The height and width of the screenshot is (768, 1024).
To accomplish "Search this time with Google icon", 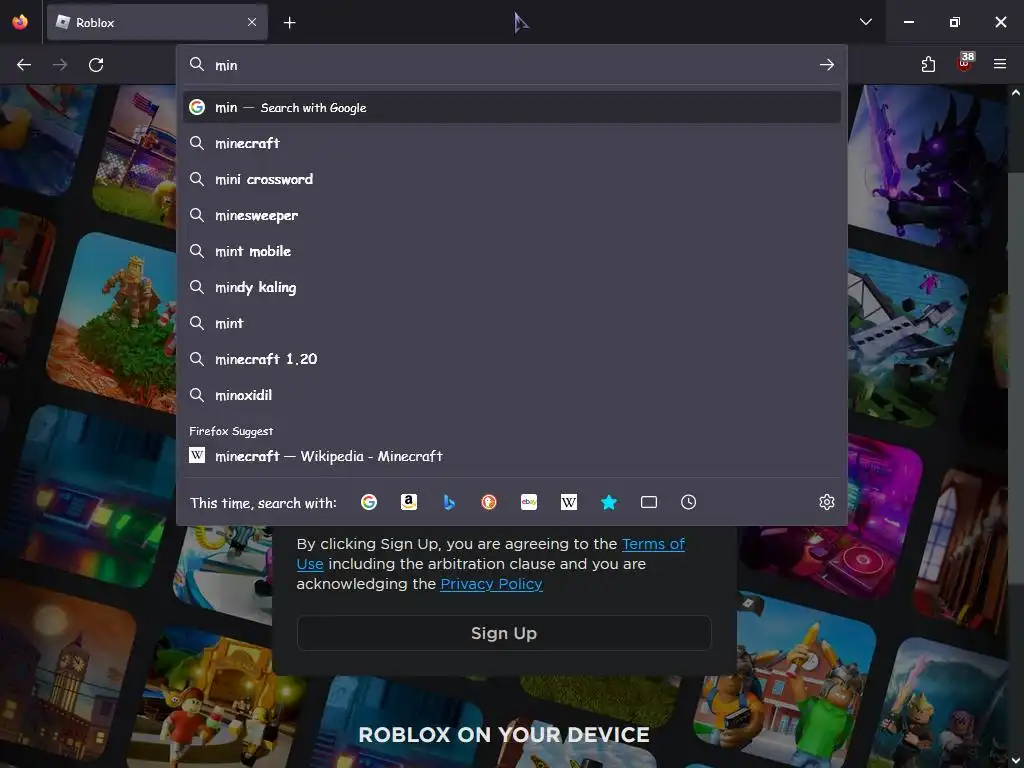I will click(x=369, y=502).
